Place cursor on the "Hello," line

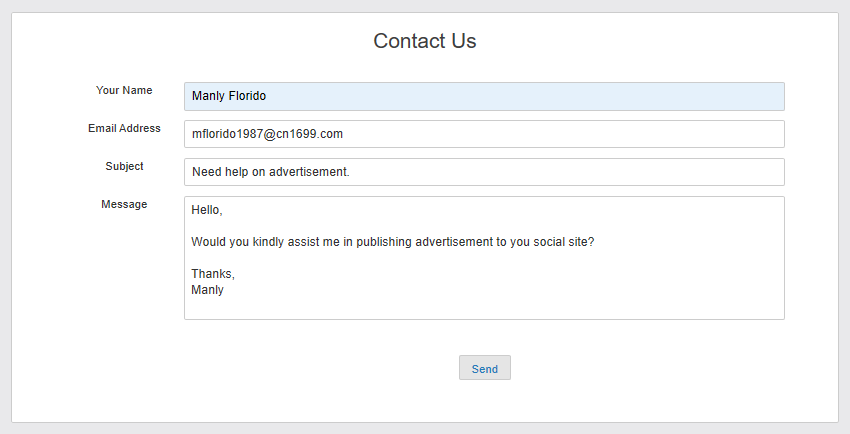[x=207, y=211]
